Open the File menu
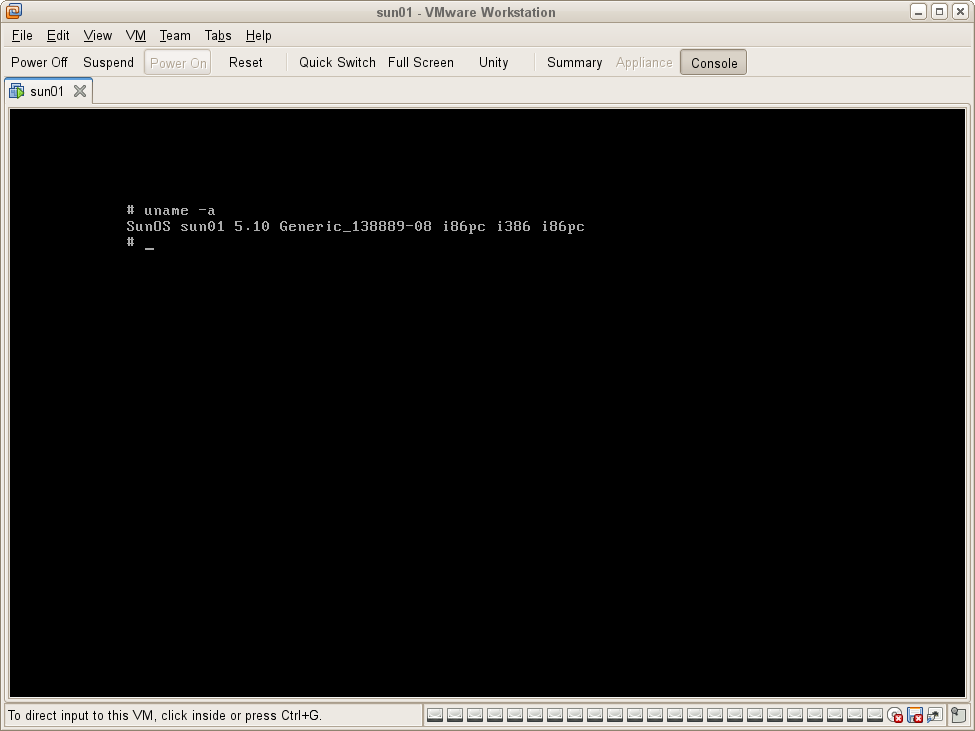This screenshot has width=975, height=731. coord(22,35)
